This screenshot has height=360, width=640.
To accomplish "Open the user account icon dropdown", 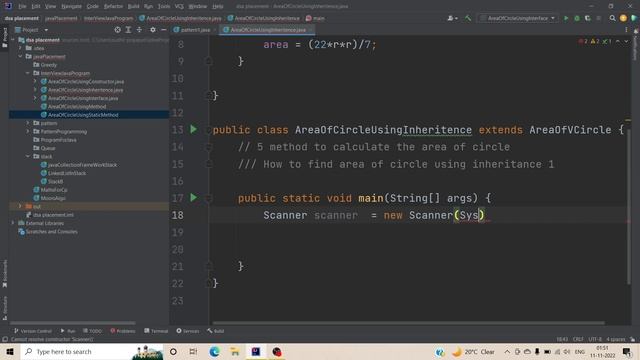I will point(452,18).
